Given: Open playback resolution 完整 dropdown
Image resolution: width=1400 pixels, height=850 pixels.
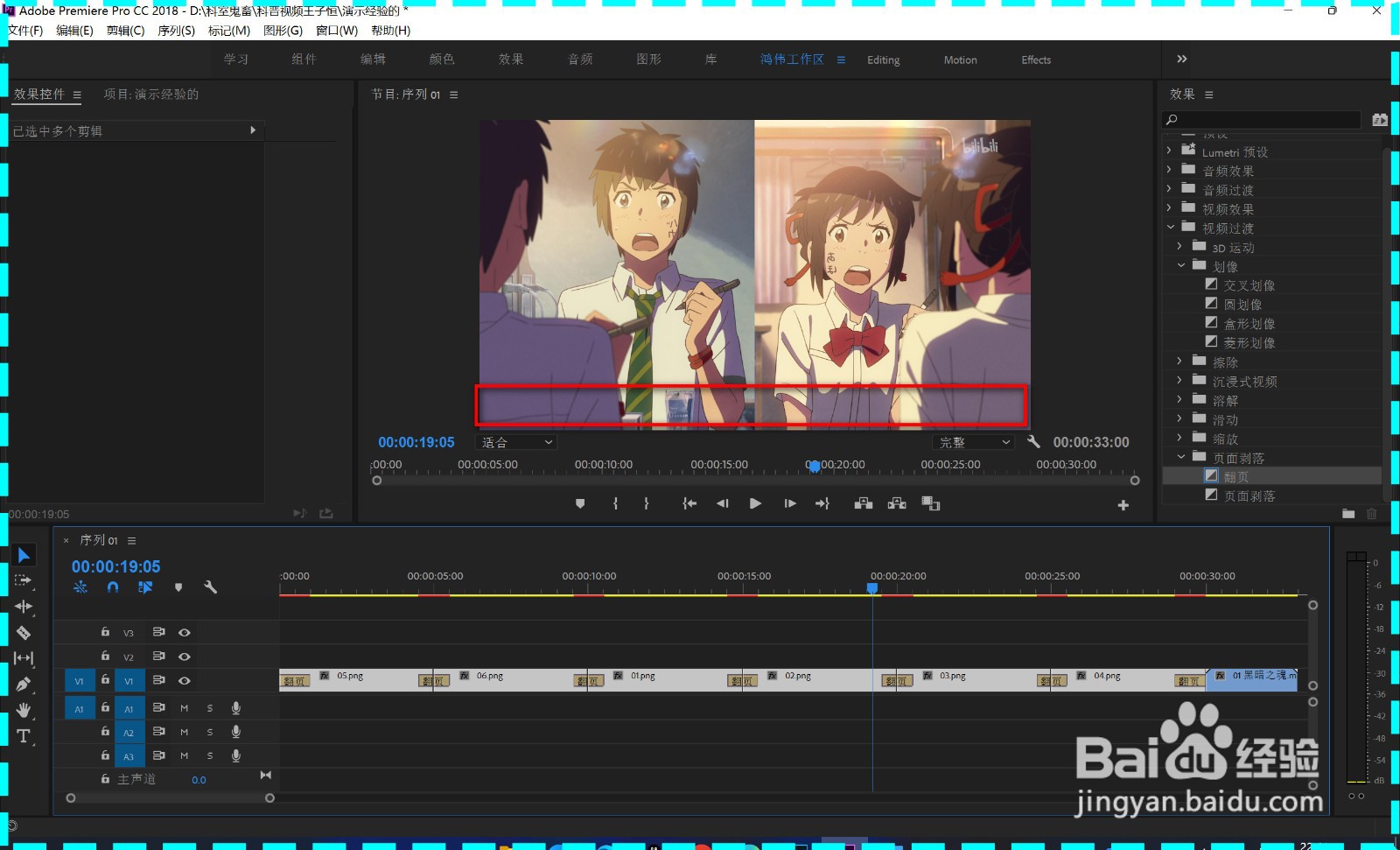Looking at the screenshot, I should (974, 442).
